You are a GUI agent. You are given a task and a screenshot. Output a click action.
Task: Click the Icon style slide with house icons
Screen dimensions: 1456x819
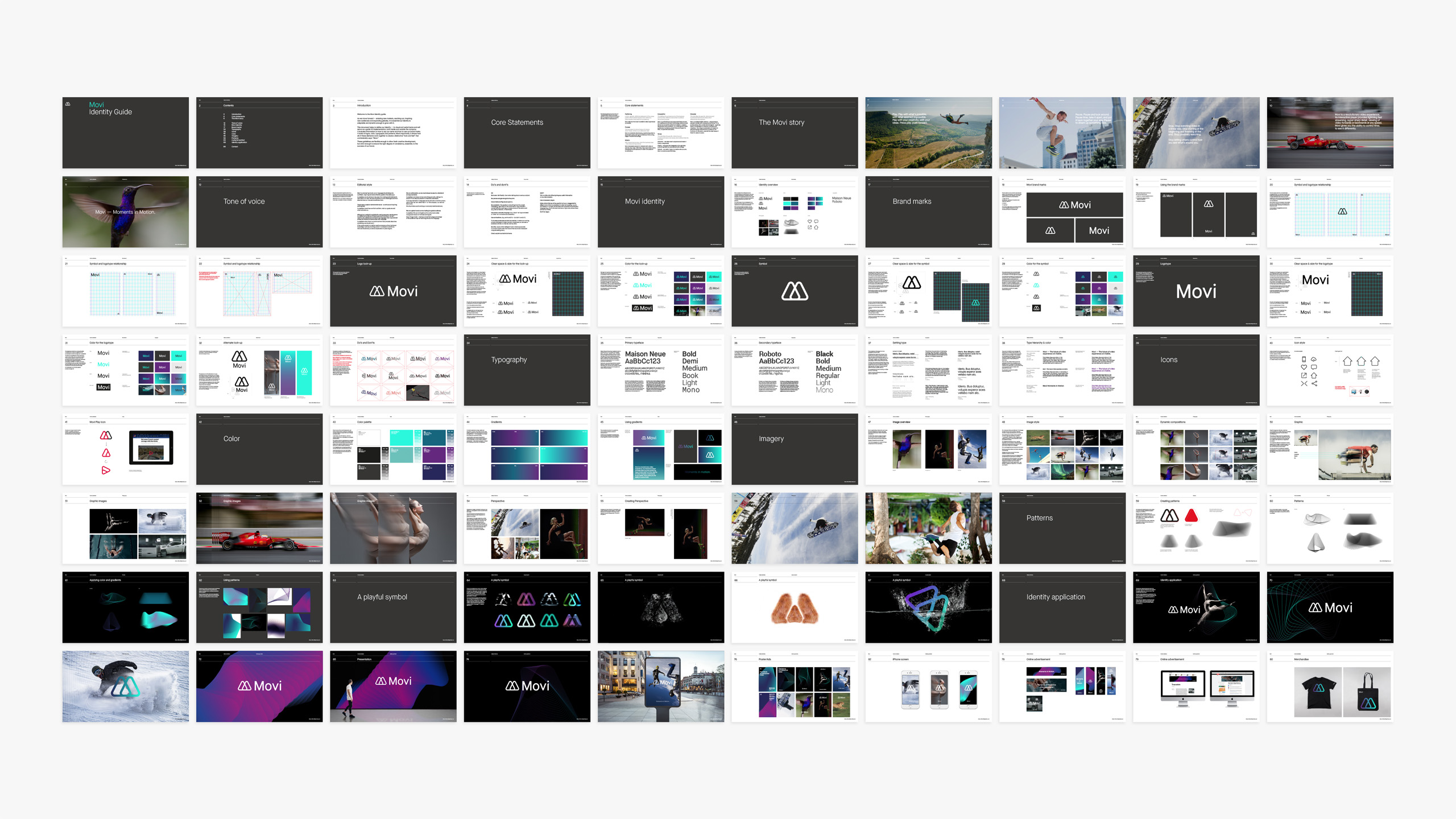(1330, 370)
